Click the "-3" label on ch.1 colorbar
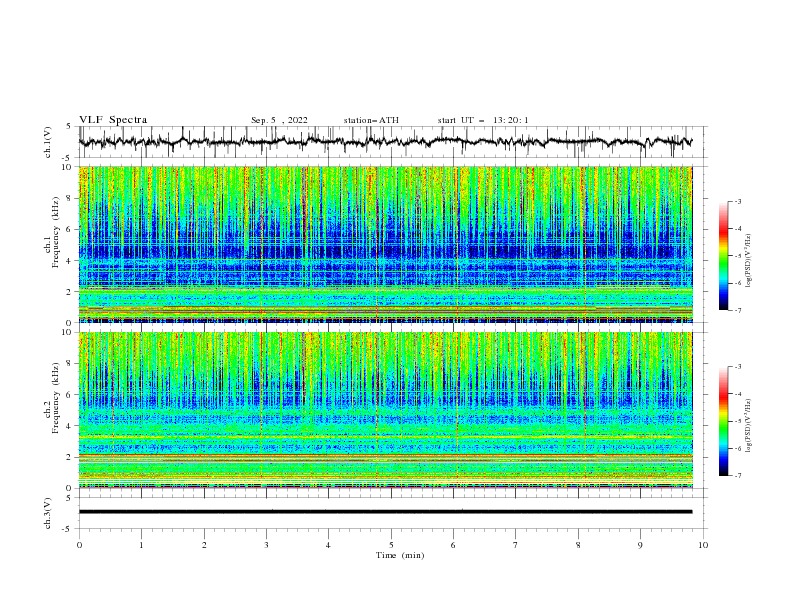 pyautogui.click(x=737, y=201)
